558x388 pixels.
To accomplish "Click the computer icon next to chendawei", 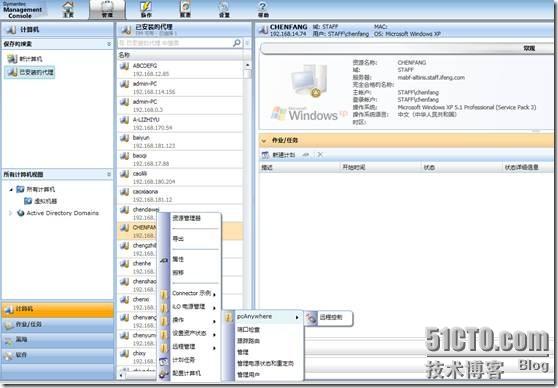I will pyautogui.click(x=124, y=210).
